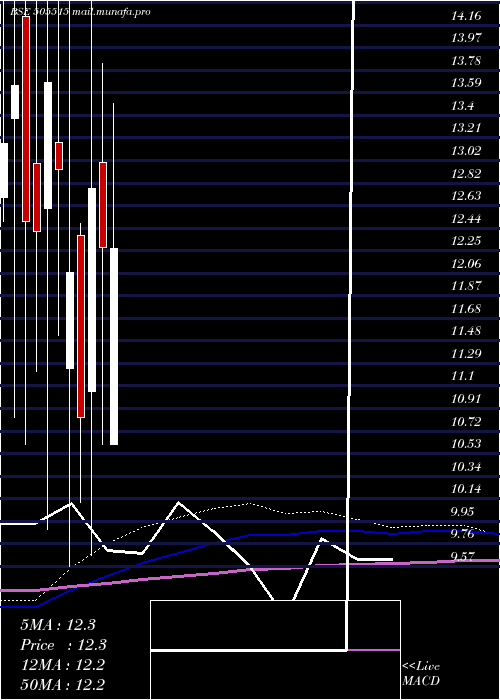Select the 10.14 axis value
The width and height of the screenshot is (500, 700).
(466, 489)
